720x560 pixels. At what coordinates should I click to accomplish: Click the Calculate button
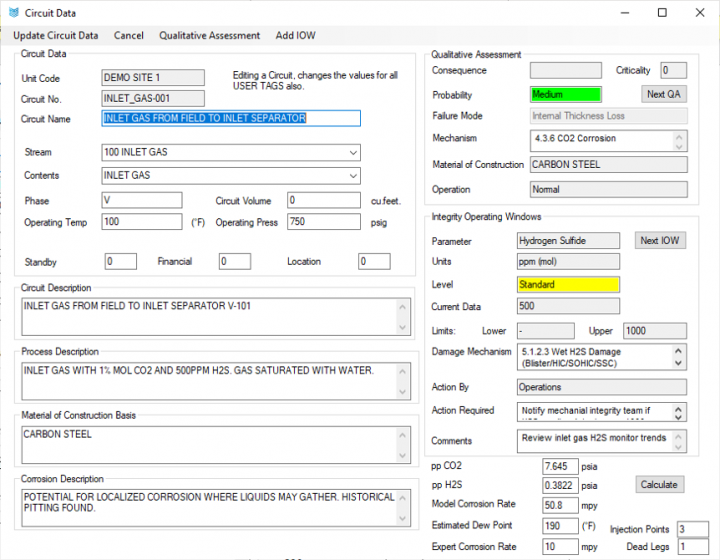659,485
